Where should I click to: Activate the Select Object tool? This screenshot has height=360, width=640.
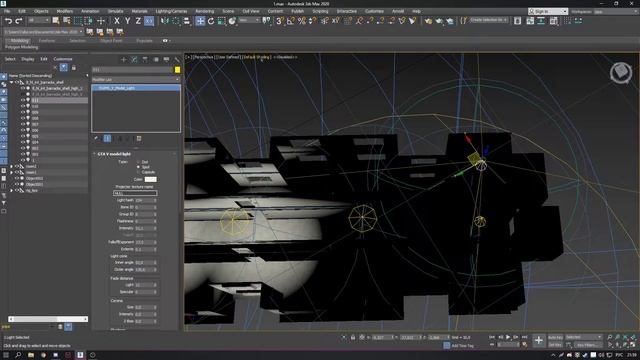[56, 21]
